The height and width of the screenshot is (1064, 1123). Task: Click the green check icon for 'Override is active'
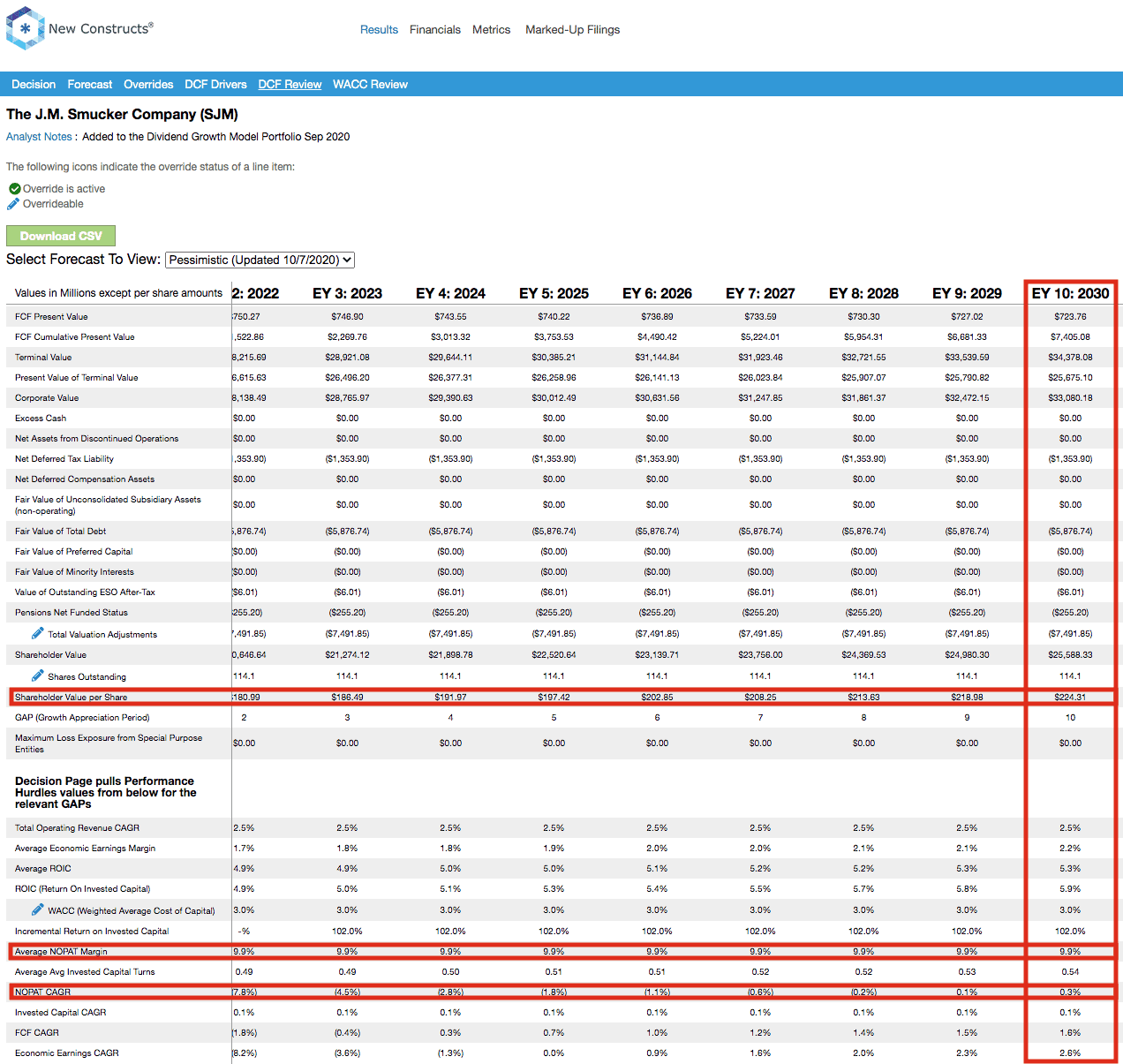[14, 189]
